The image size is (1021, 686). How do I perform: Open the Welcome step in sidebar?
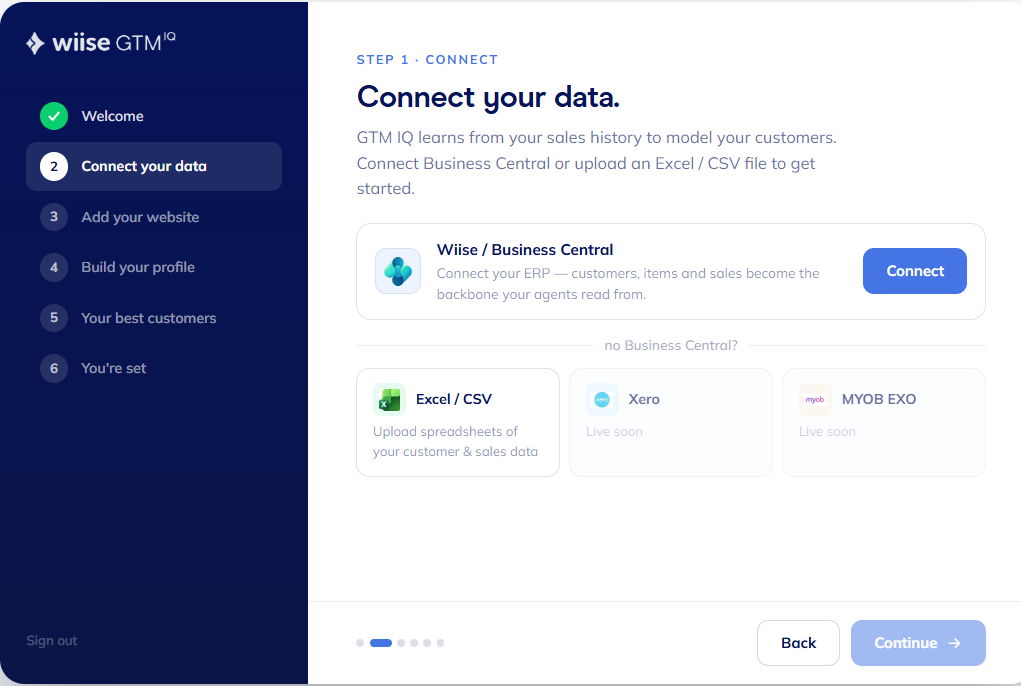click(154, 116)
